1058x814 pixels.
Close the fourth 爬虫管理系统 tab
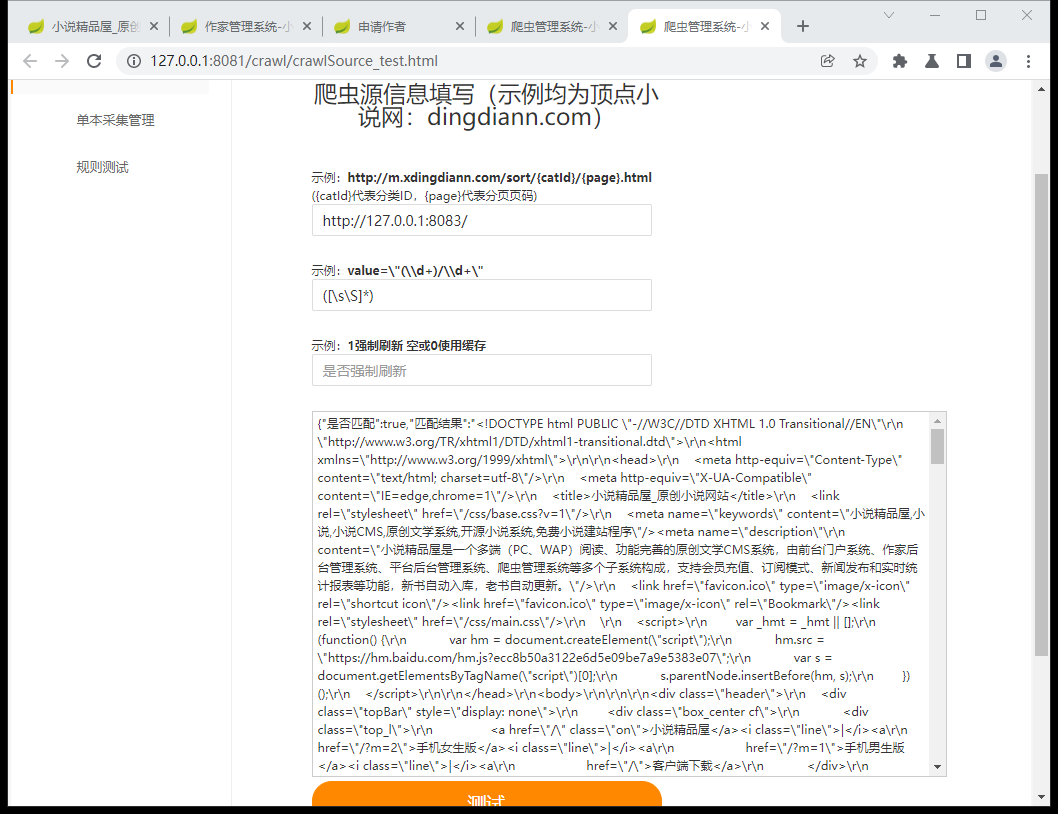[x=613, y=26]
